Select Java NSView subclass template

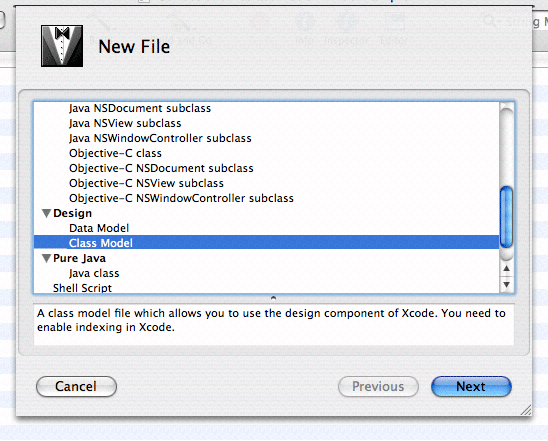coord(125,123)
